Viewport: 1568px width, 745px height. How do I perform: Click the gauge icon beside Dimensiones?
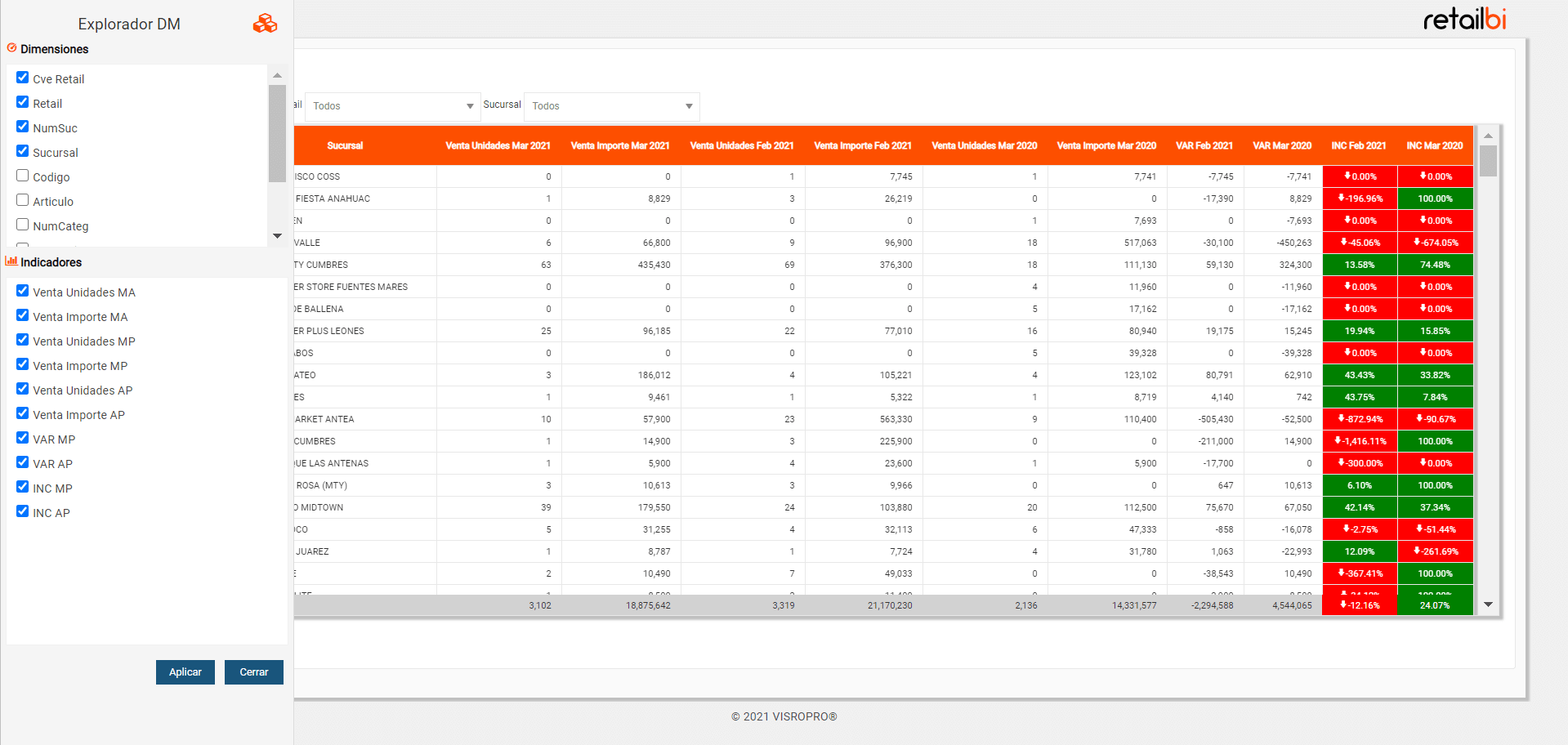click(x=12, y=47)
